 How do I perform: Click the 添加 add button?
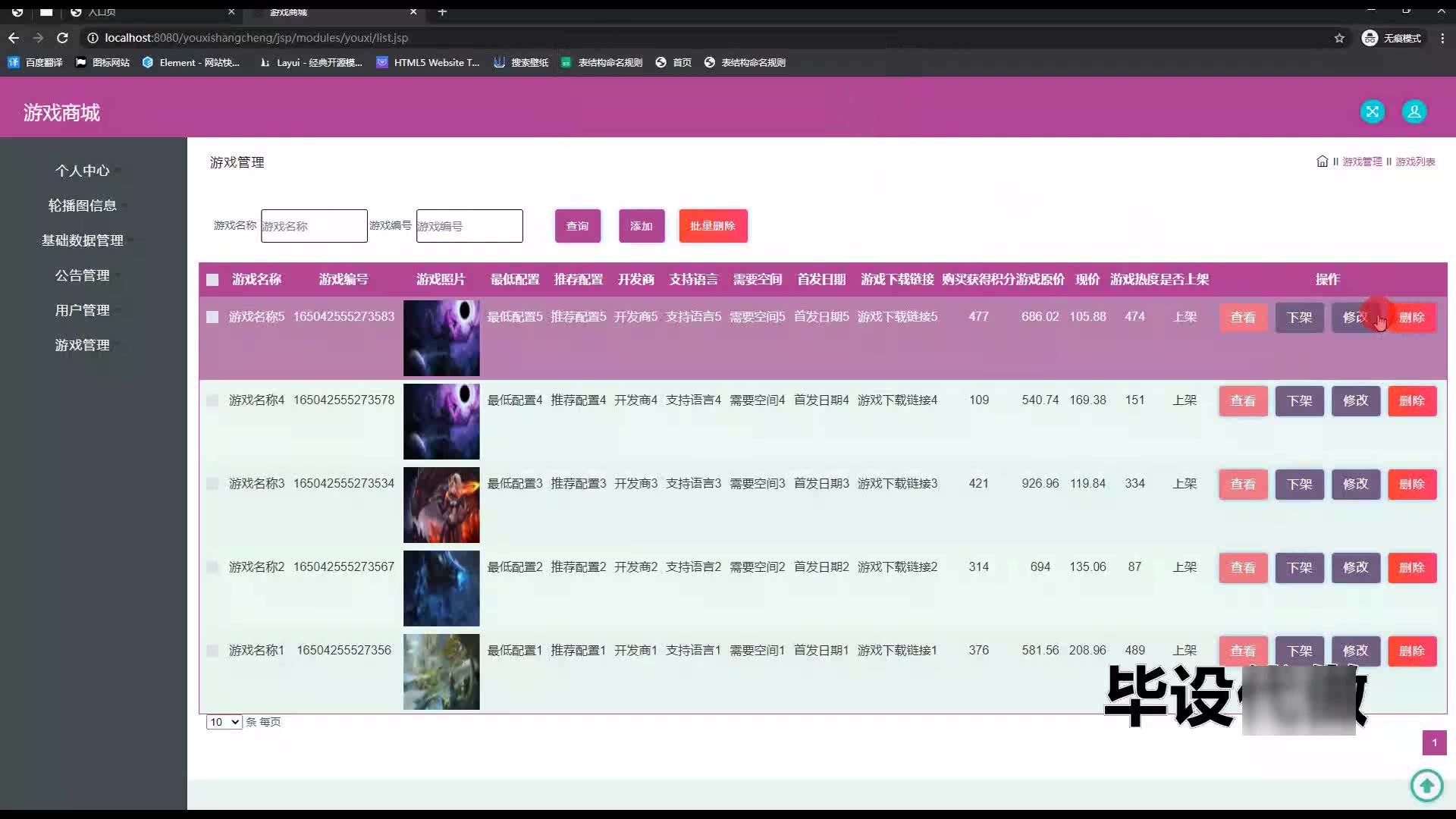click(x=642, y=226)
